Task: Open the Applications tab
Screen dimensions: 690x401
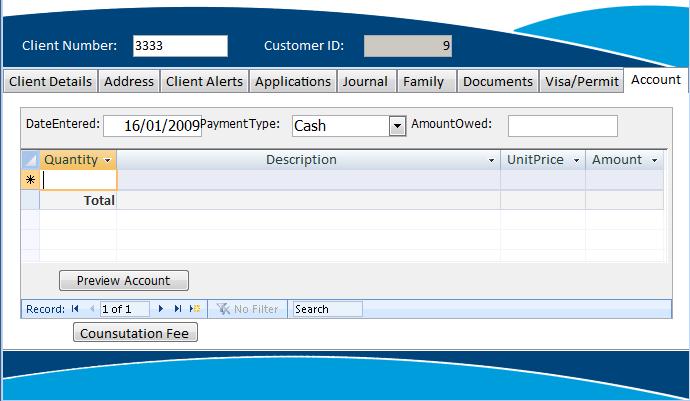Action: [x=293, y=81]
